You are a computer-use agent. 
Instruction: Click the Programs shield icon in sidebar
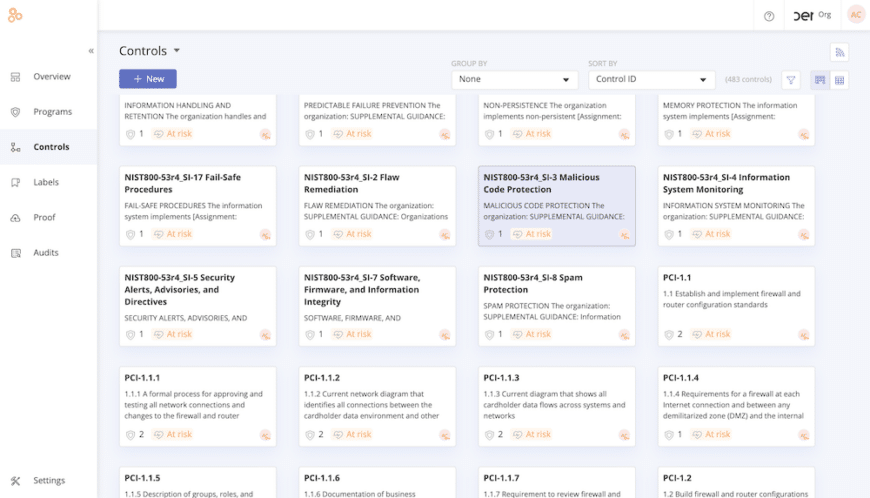click(x=15, y=112)
